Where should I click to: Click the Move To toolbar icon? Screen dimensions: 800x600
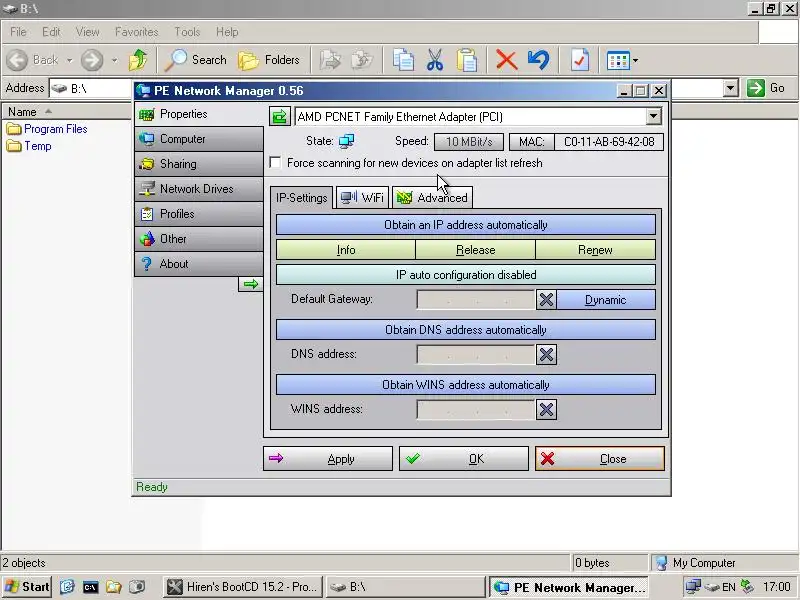pyautogui.click(x=330, y=60)
